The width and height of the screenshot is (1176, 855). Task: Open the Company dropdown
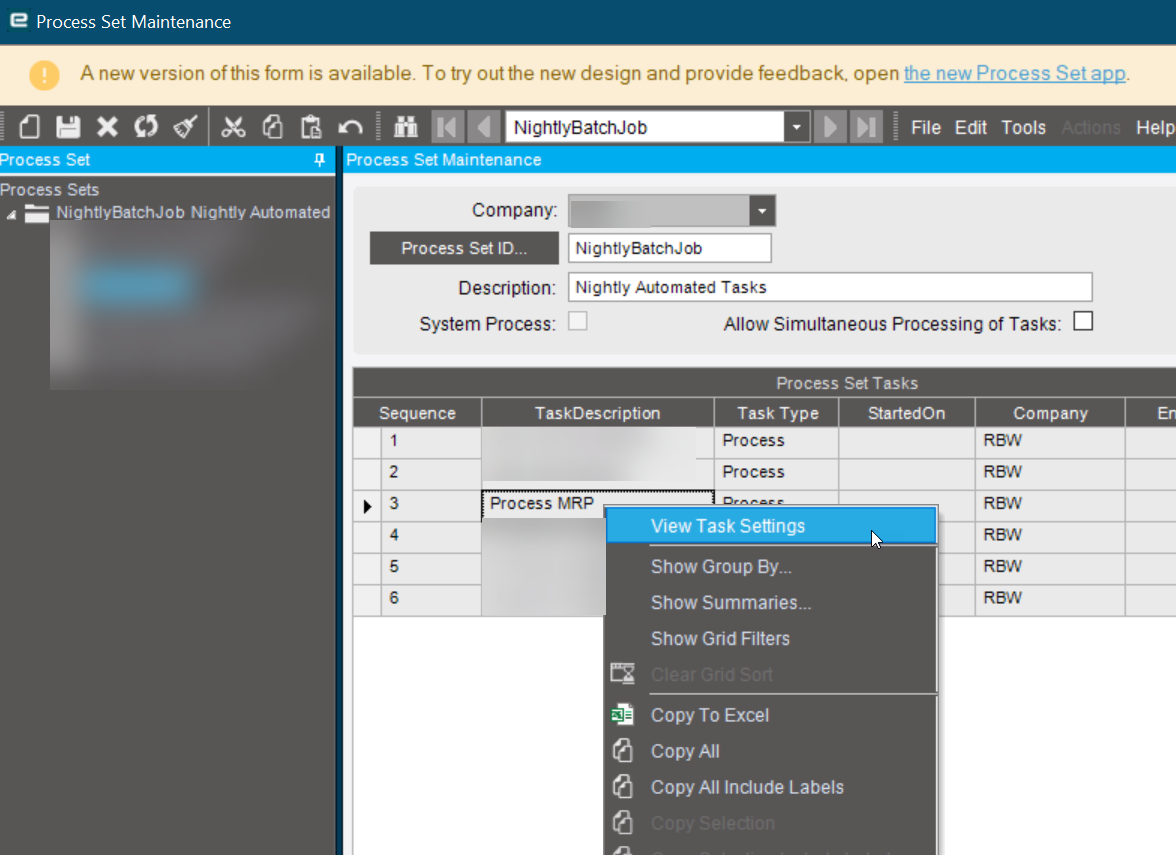[762, 211]
